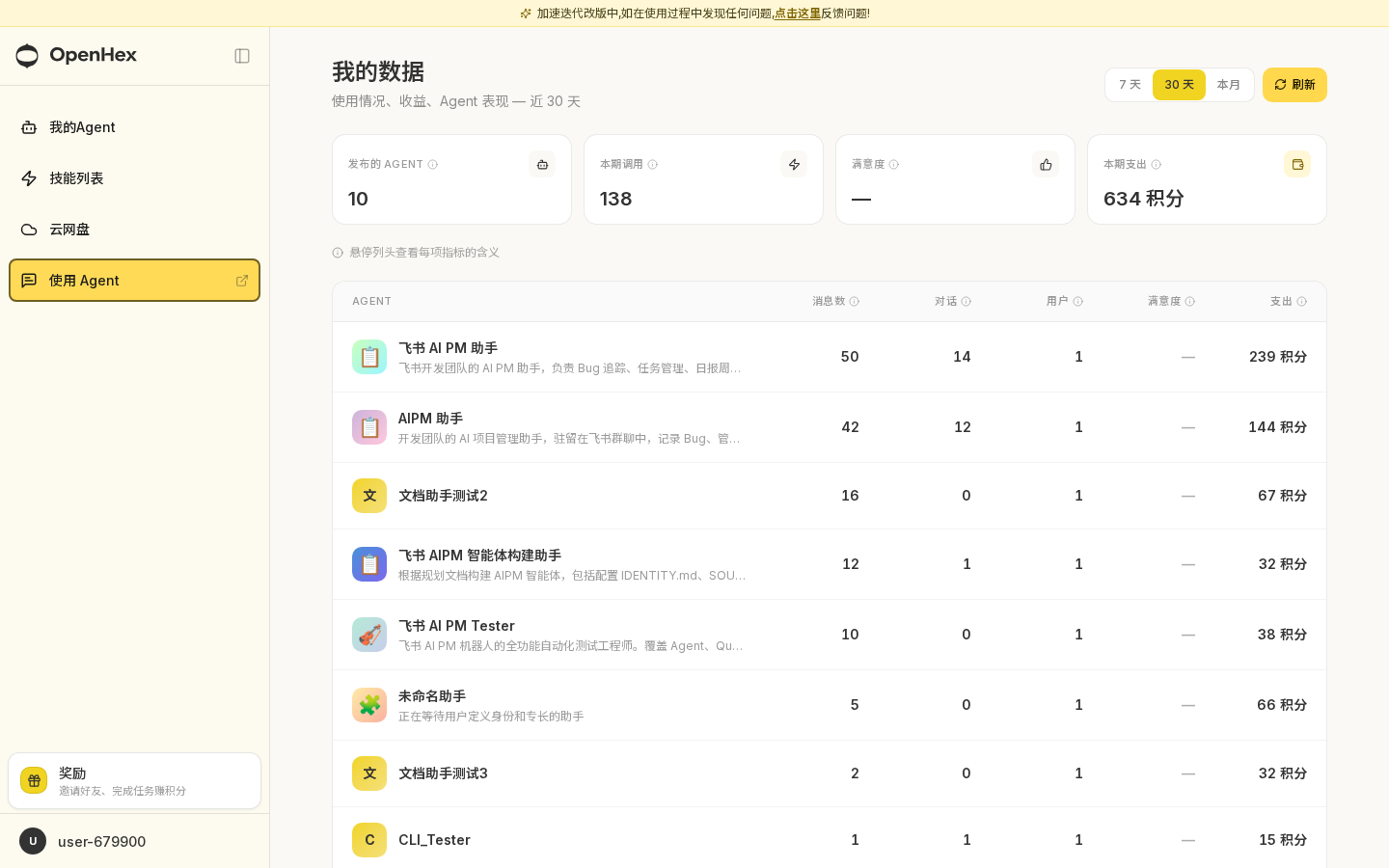Click the 刷新 refresh button

[1294, 85]
